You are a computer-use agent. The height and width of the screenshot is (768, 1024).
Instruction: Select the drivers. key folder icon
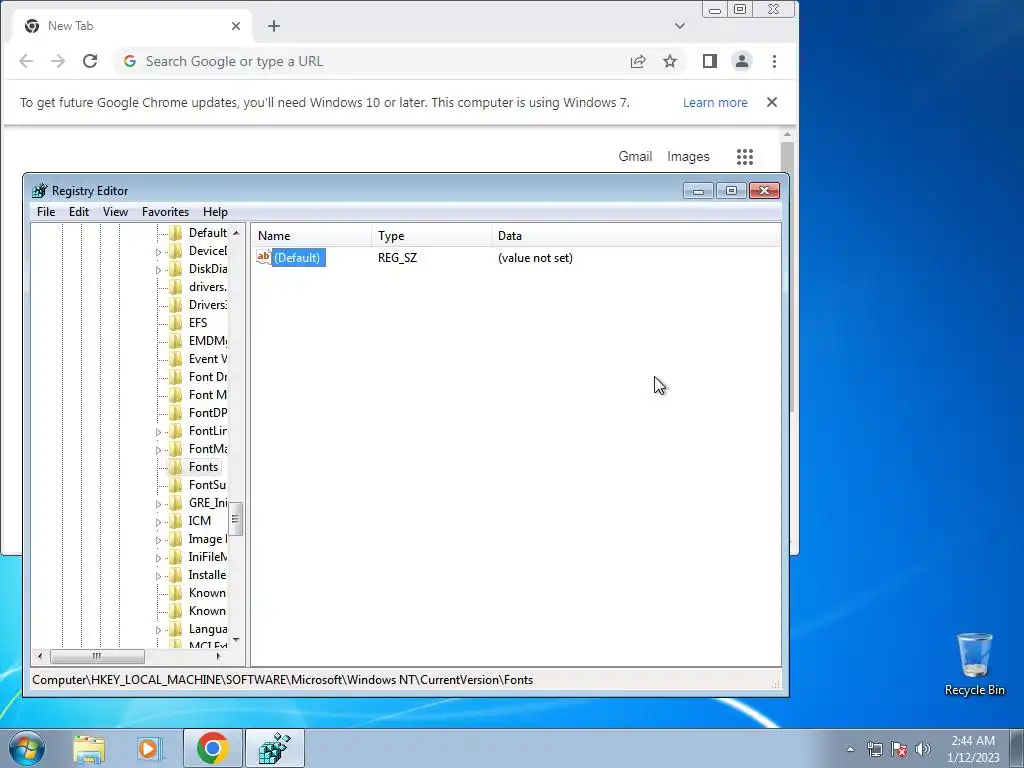175,287
